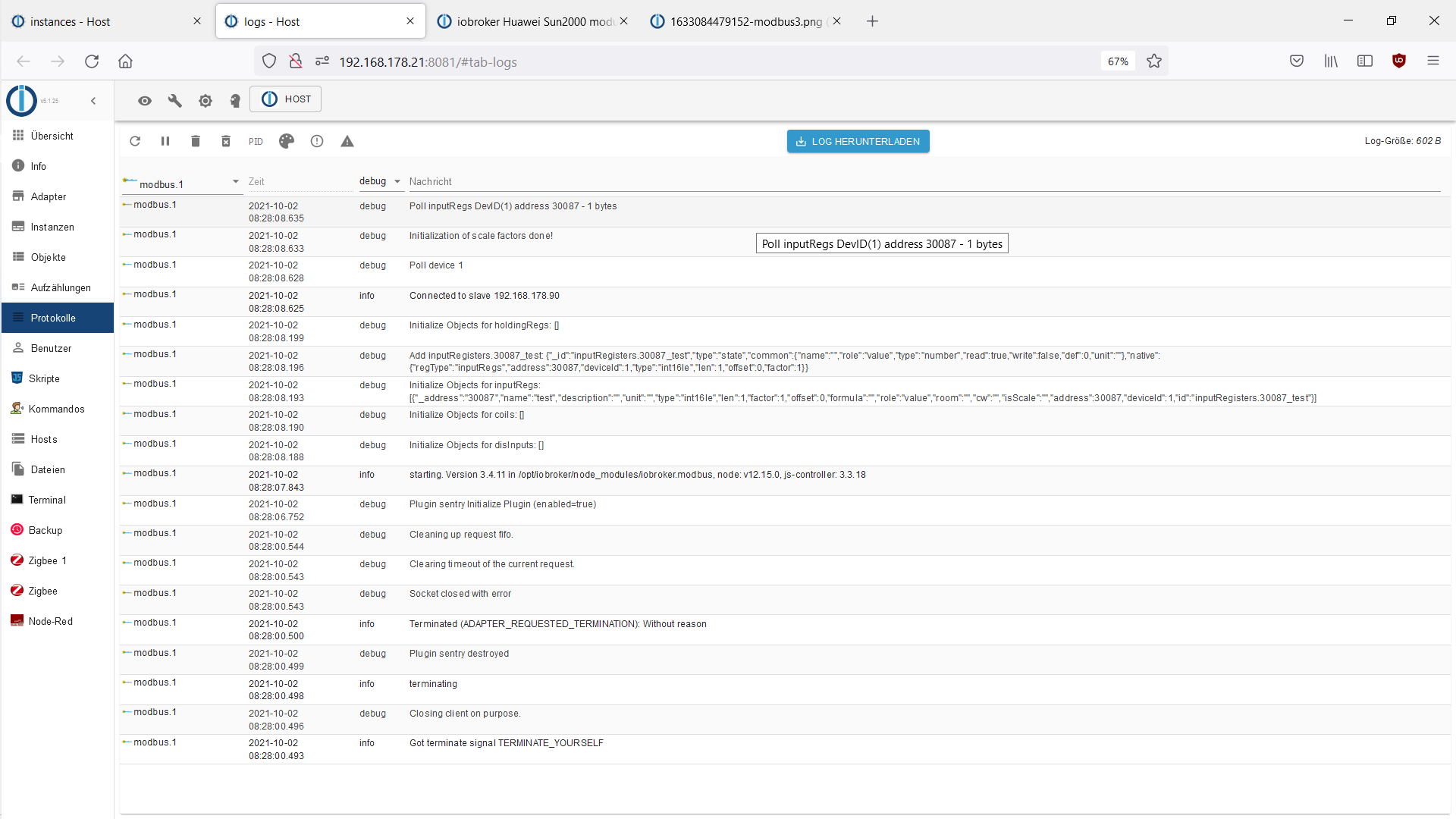The image size is (1456, 819).
Task: Open Node-Red in the sidebar
Action: pos(58,621)
